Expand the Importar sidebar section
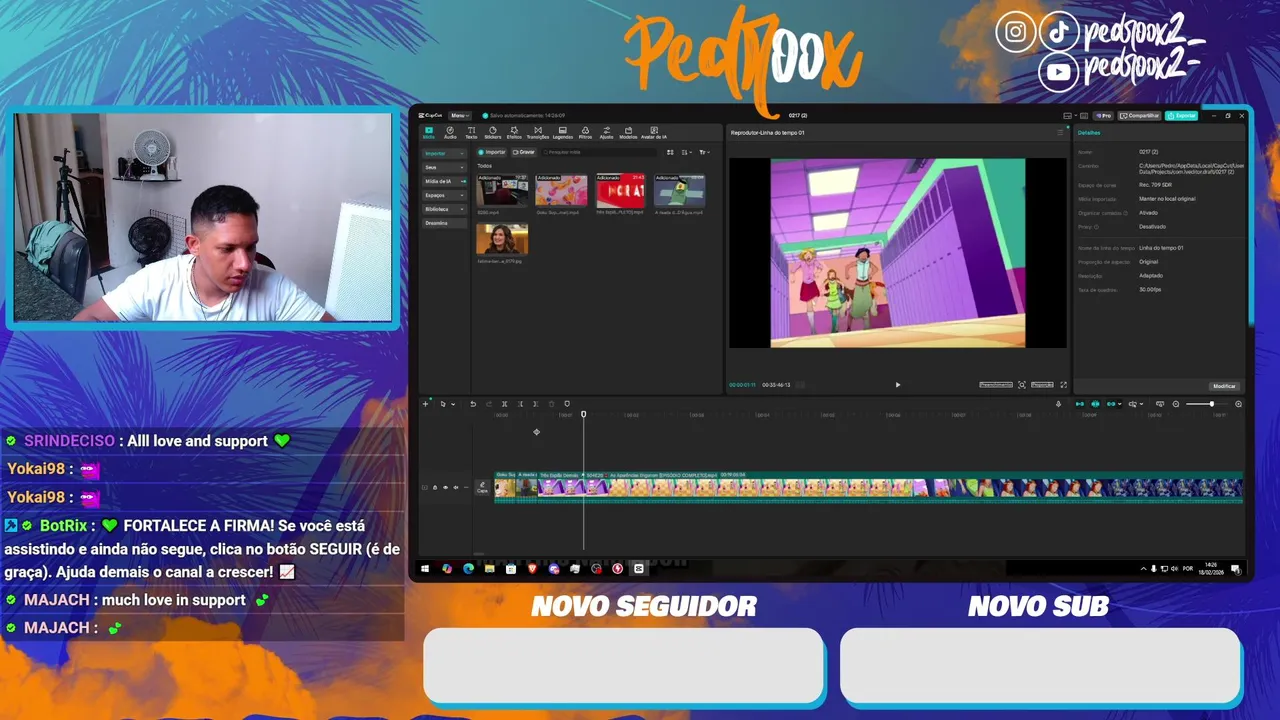Image resolution: width=1280 pixels, height=720 pixels. pos(443,153)
